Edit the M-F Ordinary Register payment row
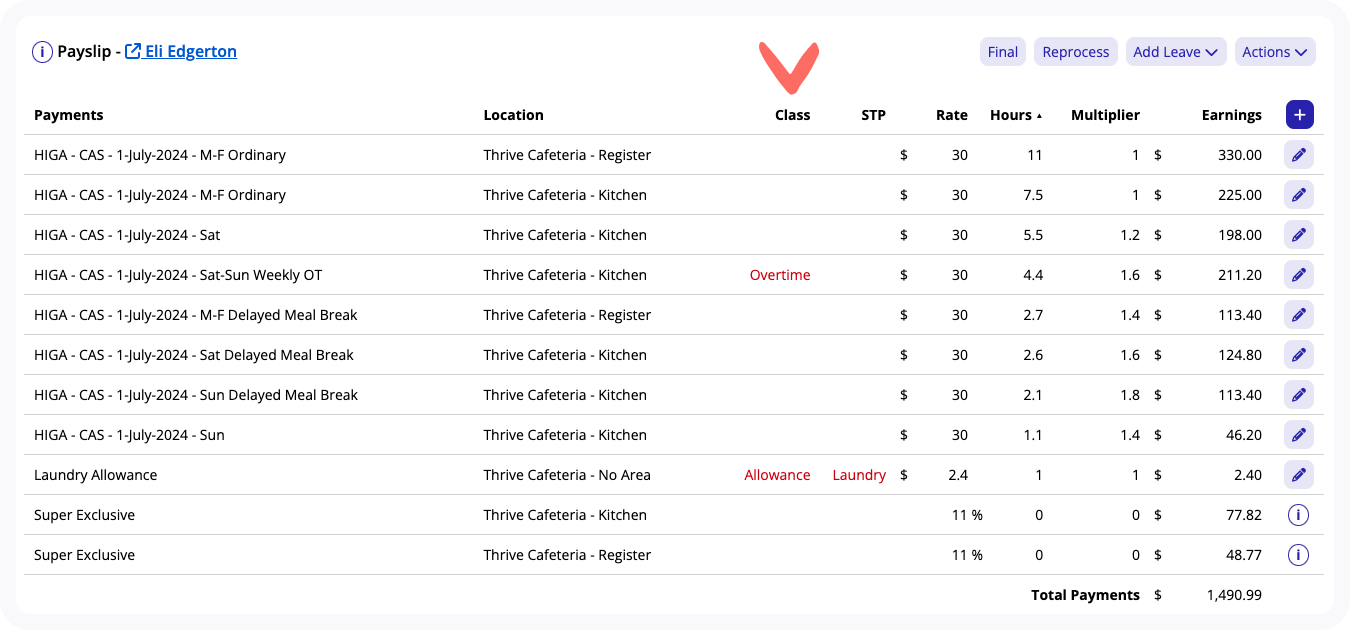 [1298, 155]
